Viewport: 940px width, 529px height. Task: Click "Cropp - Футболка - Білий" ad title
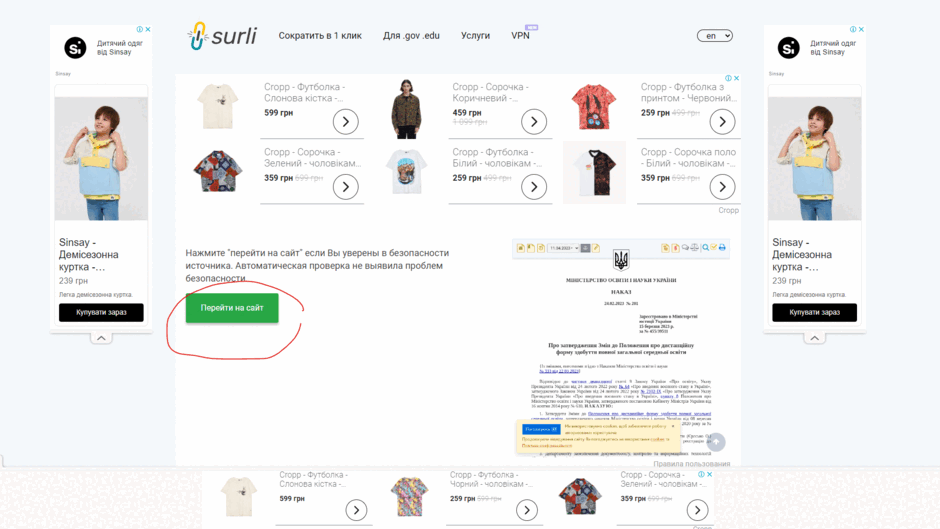tap(497, 158)
